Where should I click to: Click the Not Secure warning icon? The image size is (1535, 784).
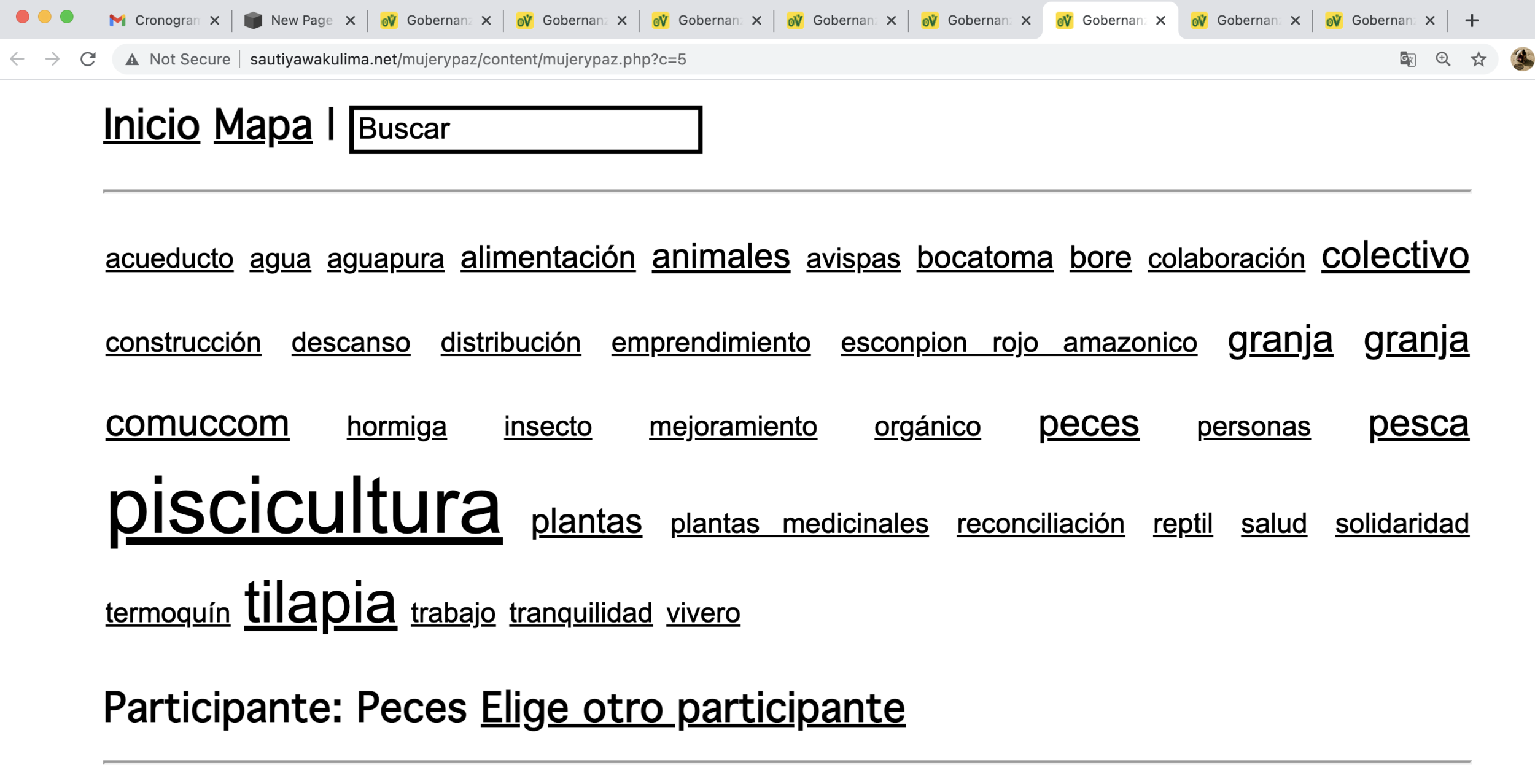132,60
